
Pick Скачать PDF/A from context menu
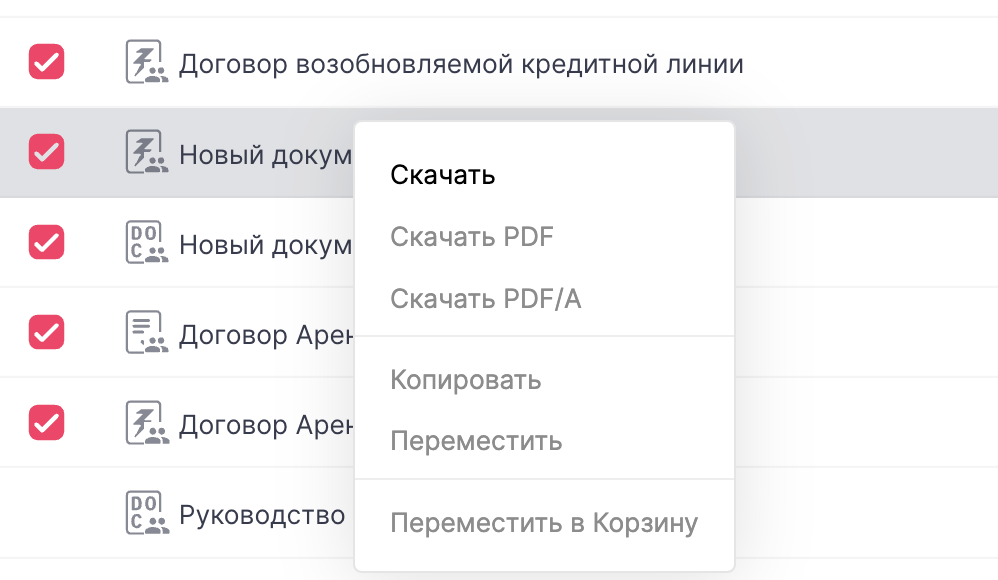[485, 298]
